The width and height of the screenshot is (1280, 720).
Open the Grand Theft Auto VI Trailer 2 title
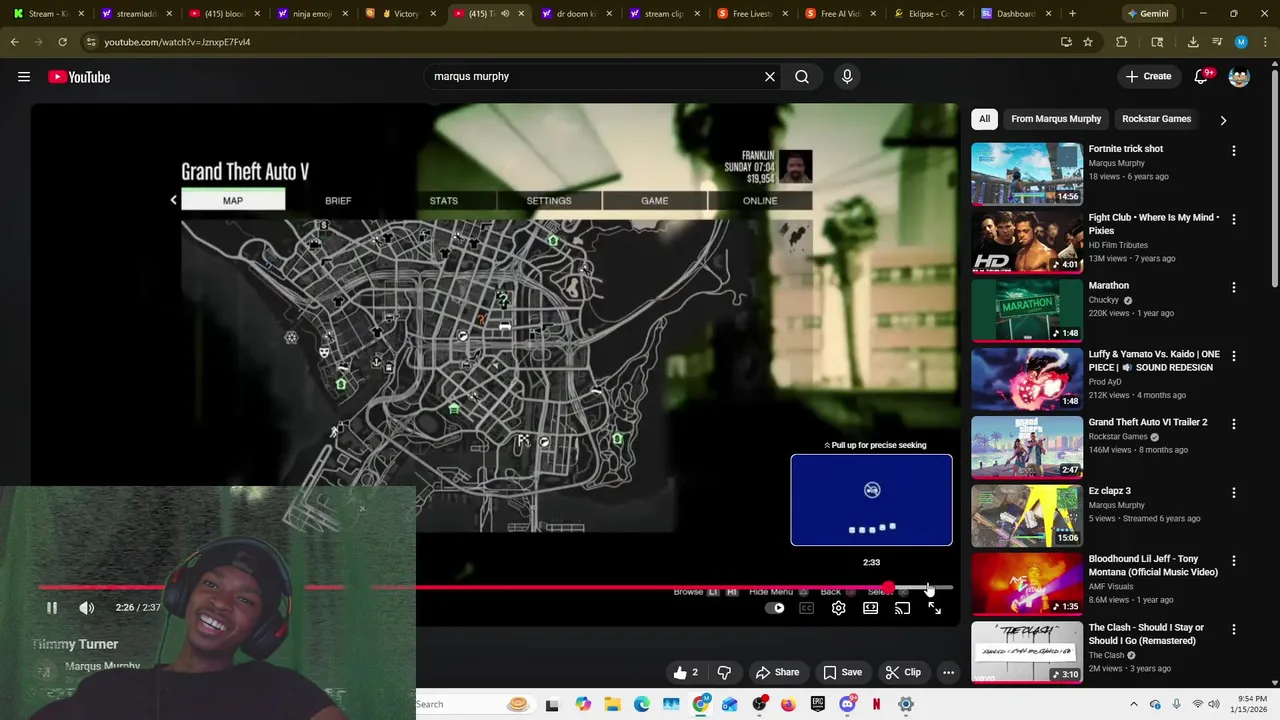point(1148,422)
